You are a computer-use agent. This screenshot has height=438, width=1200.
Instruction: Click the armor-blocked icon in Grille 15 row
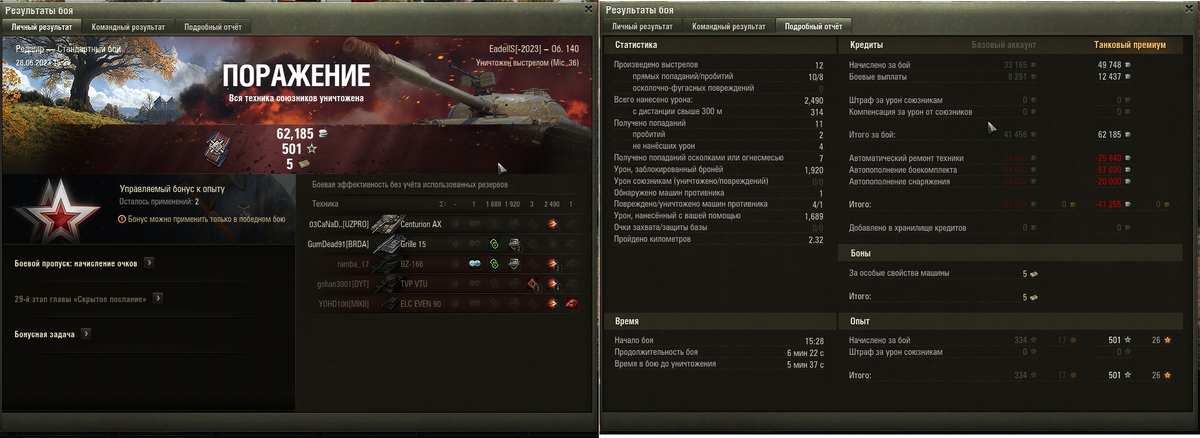click(513, 244)
